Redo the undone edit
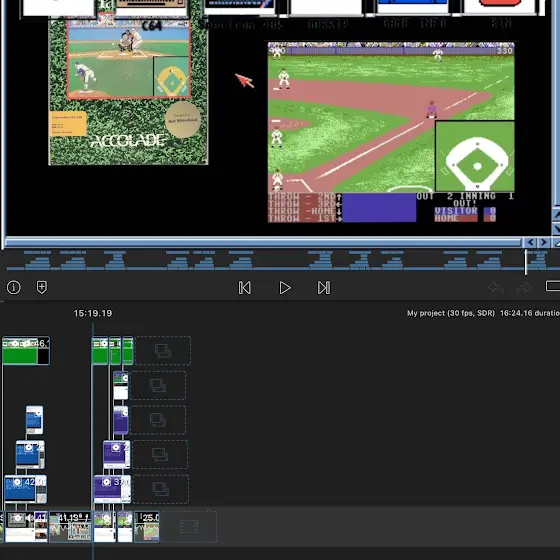This screenshot has width=560, height=560. pos(524,287)
